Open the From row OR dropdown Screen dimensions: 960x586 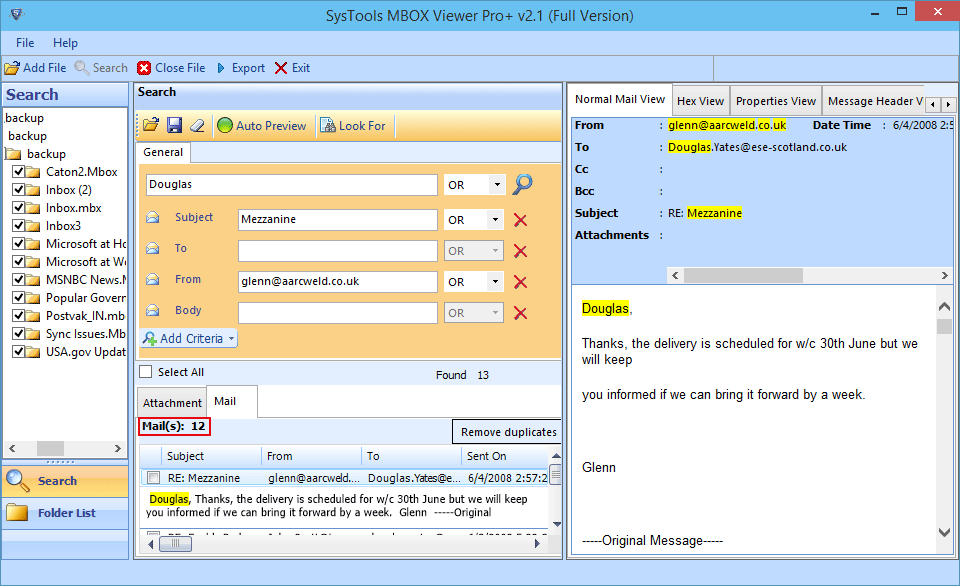(x=495, y=282)
